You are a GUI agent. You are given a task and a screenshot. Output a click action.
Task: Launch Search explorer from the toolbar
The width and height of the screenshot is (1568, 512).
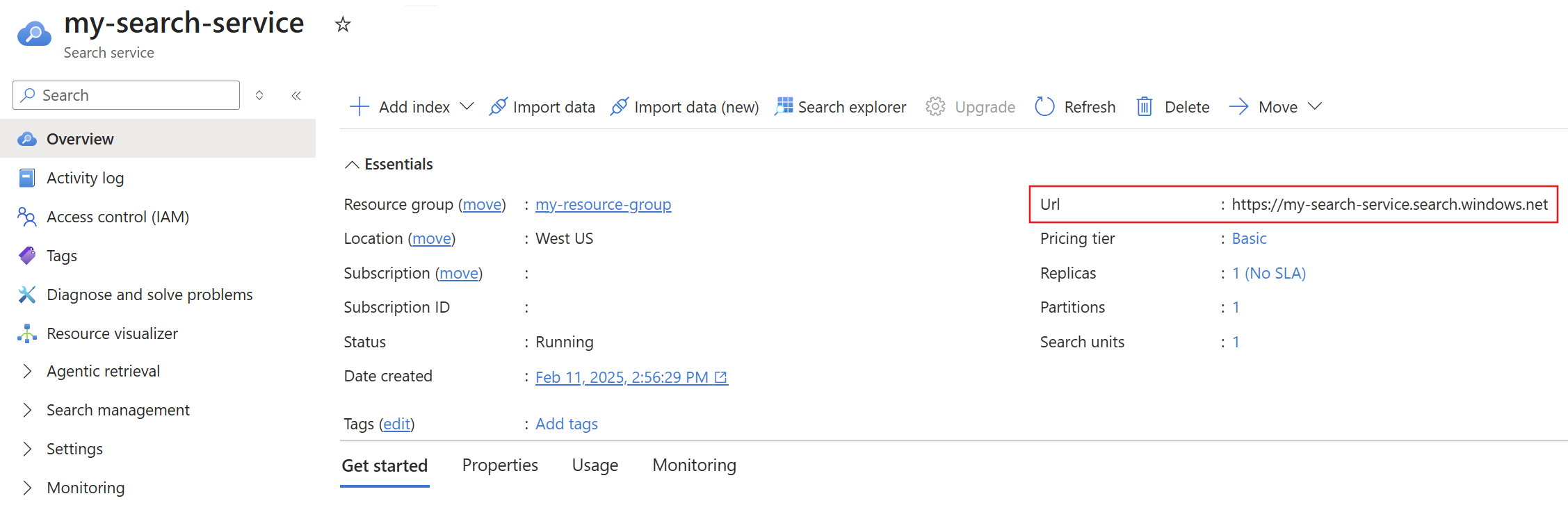point(841,107)
